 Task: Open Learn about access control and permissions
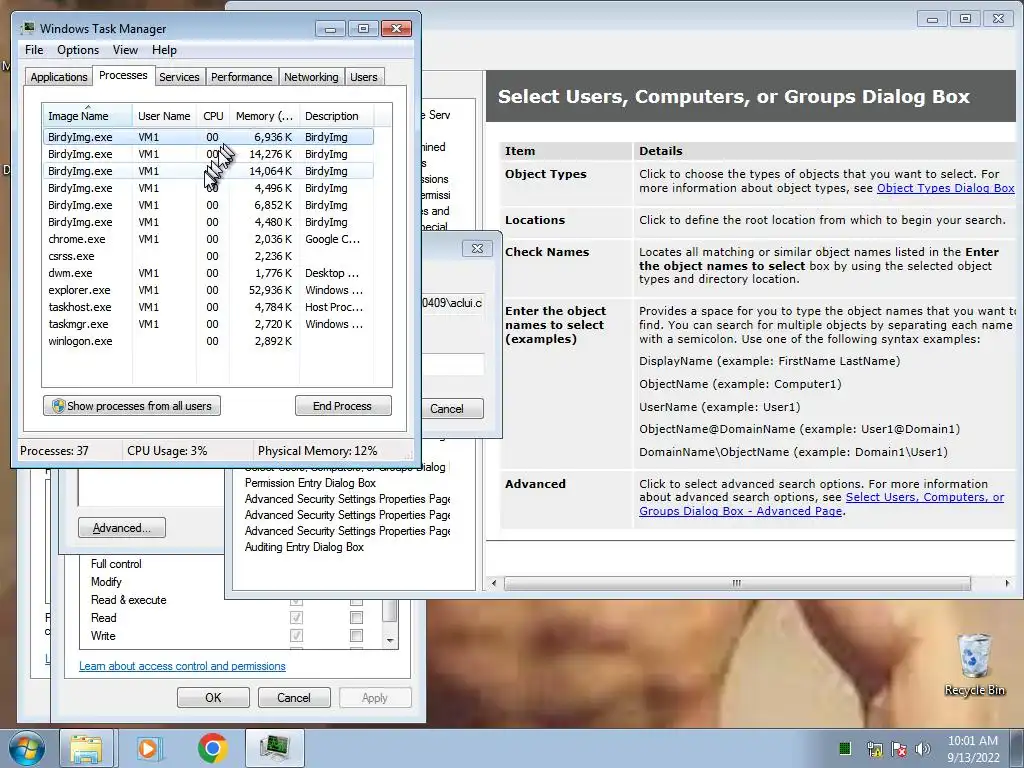pyautogui.click(x=182, y=666)
